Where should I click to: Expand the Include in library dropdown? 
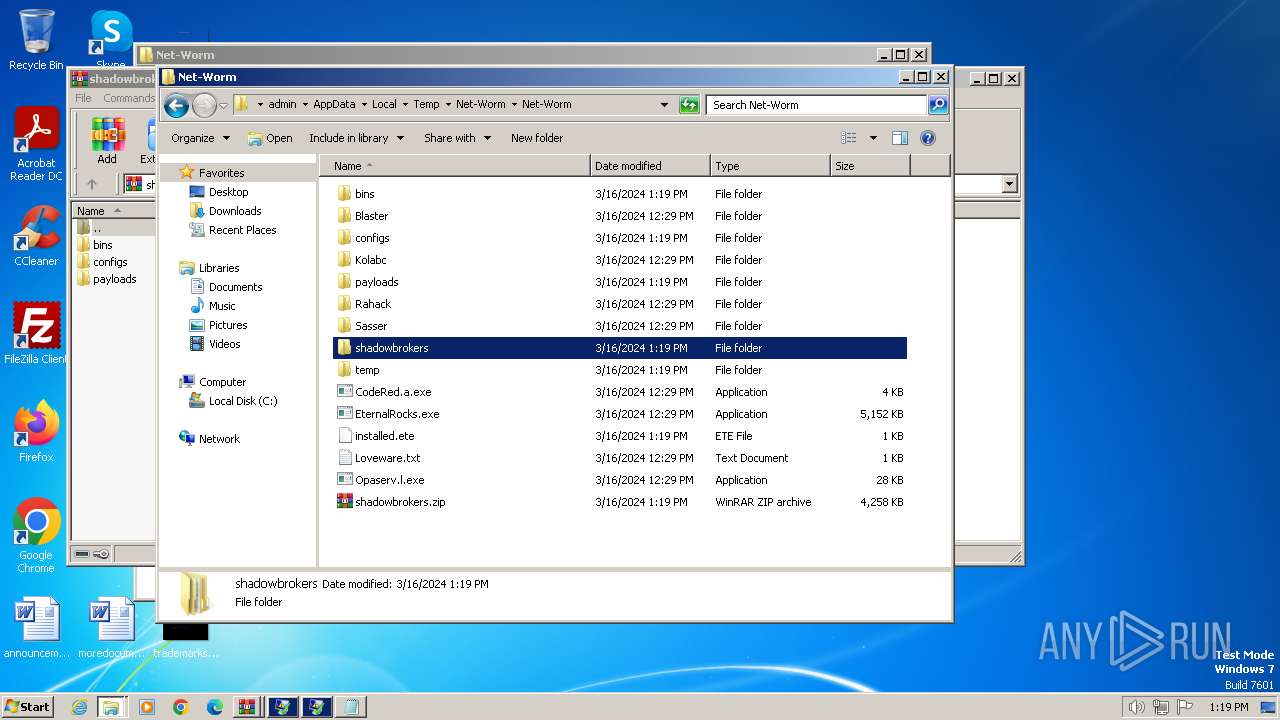click(x=356, y=138)
